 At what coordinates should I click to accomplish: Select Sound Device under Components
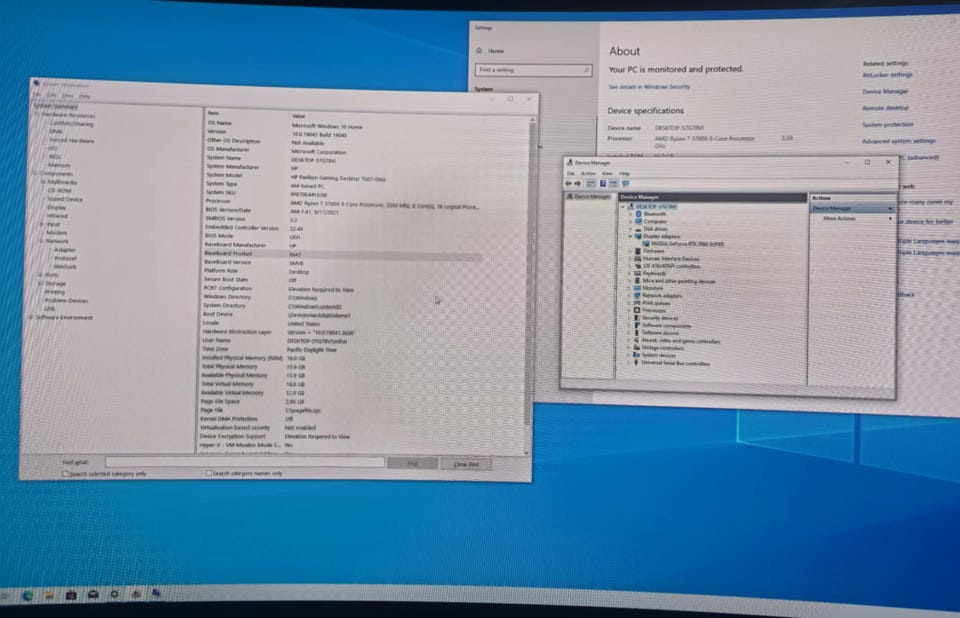pos(65,199)
